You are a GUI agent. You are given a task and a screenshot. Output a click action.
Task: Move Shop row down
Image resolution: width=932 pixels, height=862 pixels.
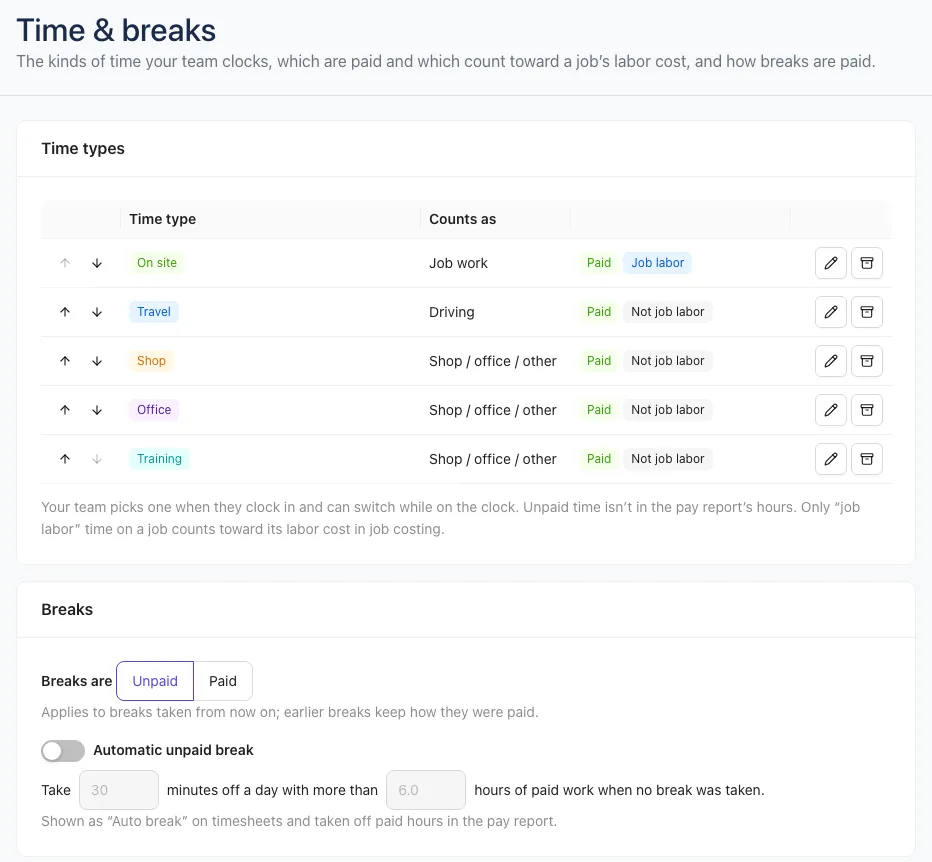click(x=97, y=361)
